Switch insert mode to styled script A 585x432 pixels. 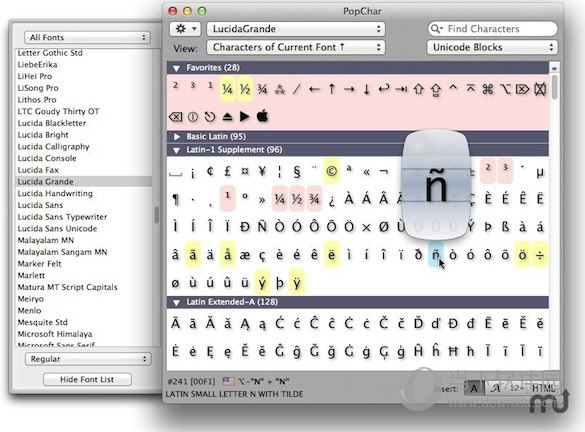click(x=495, y=388)
